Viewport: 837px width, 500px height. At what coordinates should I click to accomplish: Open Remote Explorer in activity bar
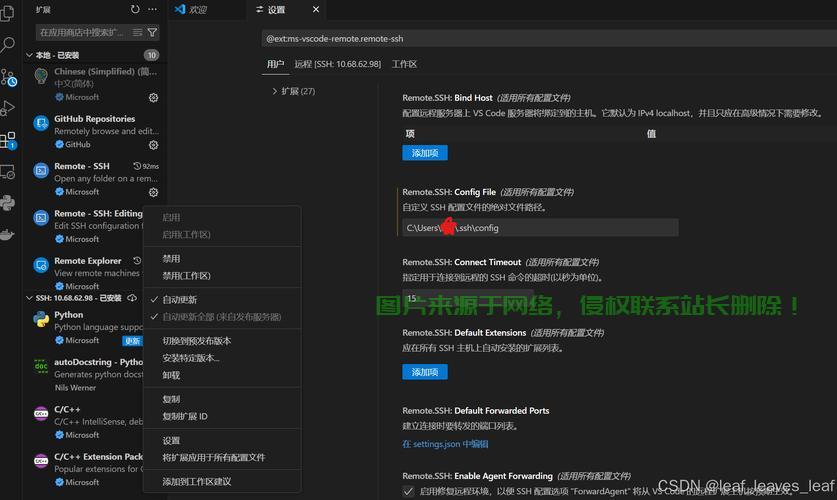7,172
